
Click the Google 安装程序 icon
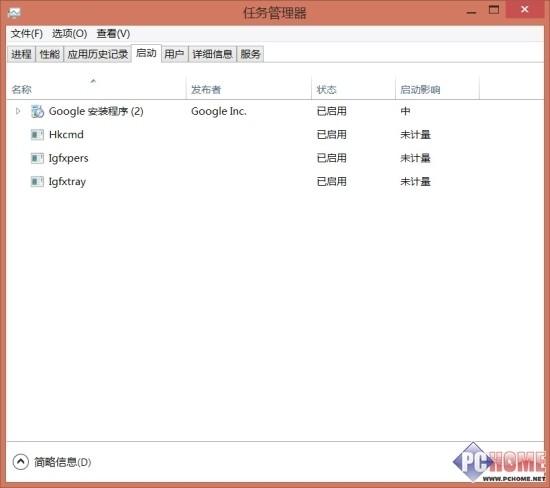37,112
